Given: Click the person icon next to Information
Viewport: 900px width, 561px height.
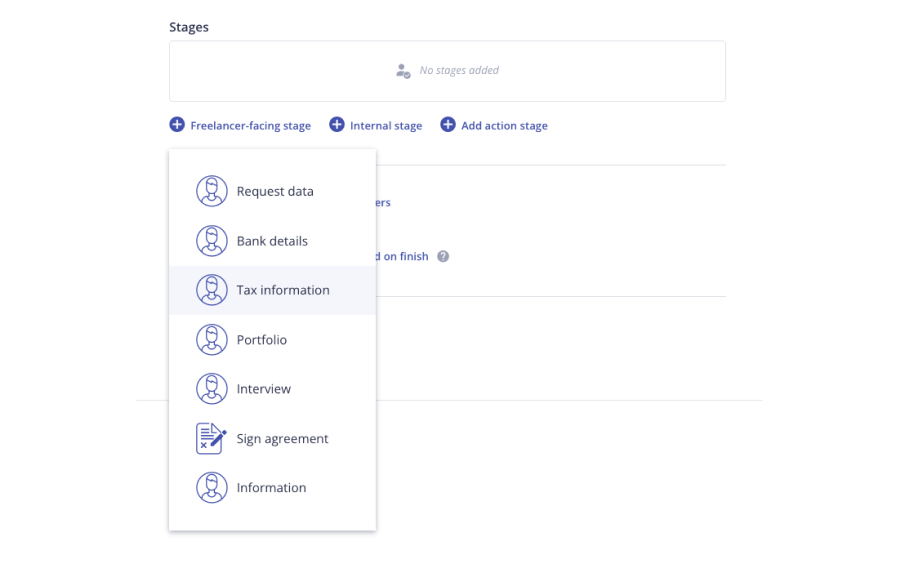Looking at the screenshot, I should tap(212, 488).
